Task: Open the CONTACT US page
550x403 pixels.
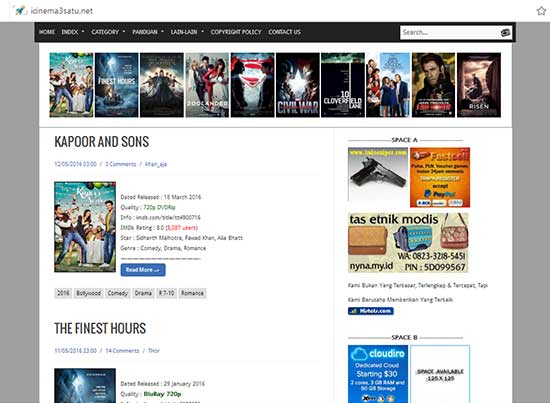Action: pos(284,32)
